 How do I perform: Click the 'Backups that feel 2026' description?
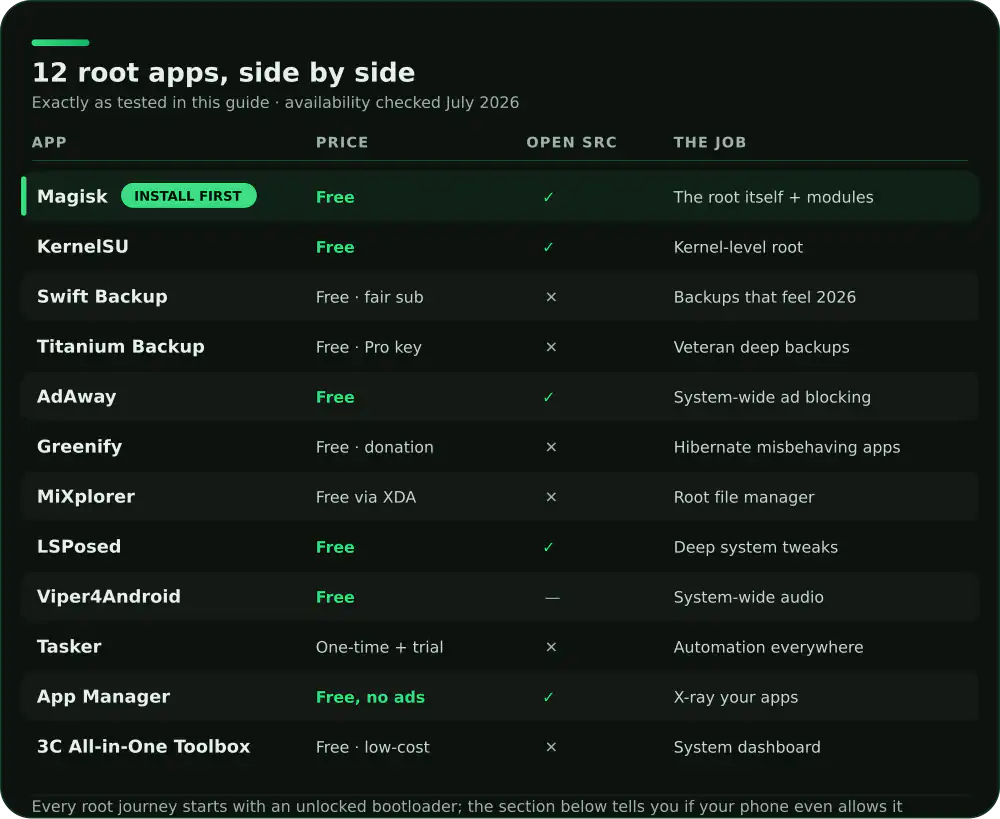pos(765,297)
